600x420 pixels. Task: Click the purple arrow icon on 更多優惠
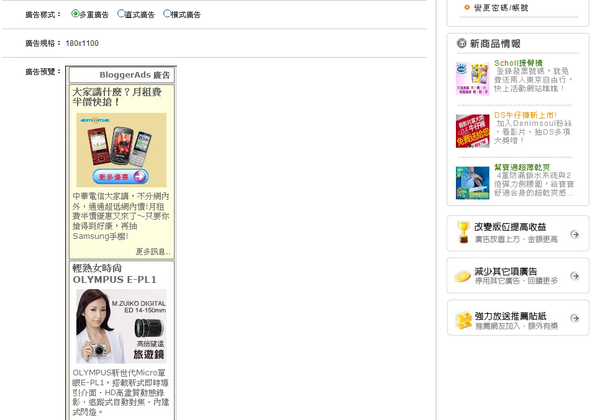click(140, 176)
